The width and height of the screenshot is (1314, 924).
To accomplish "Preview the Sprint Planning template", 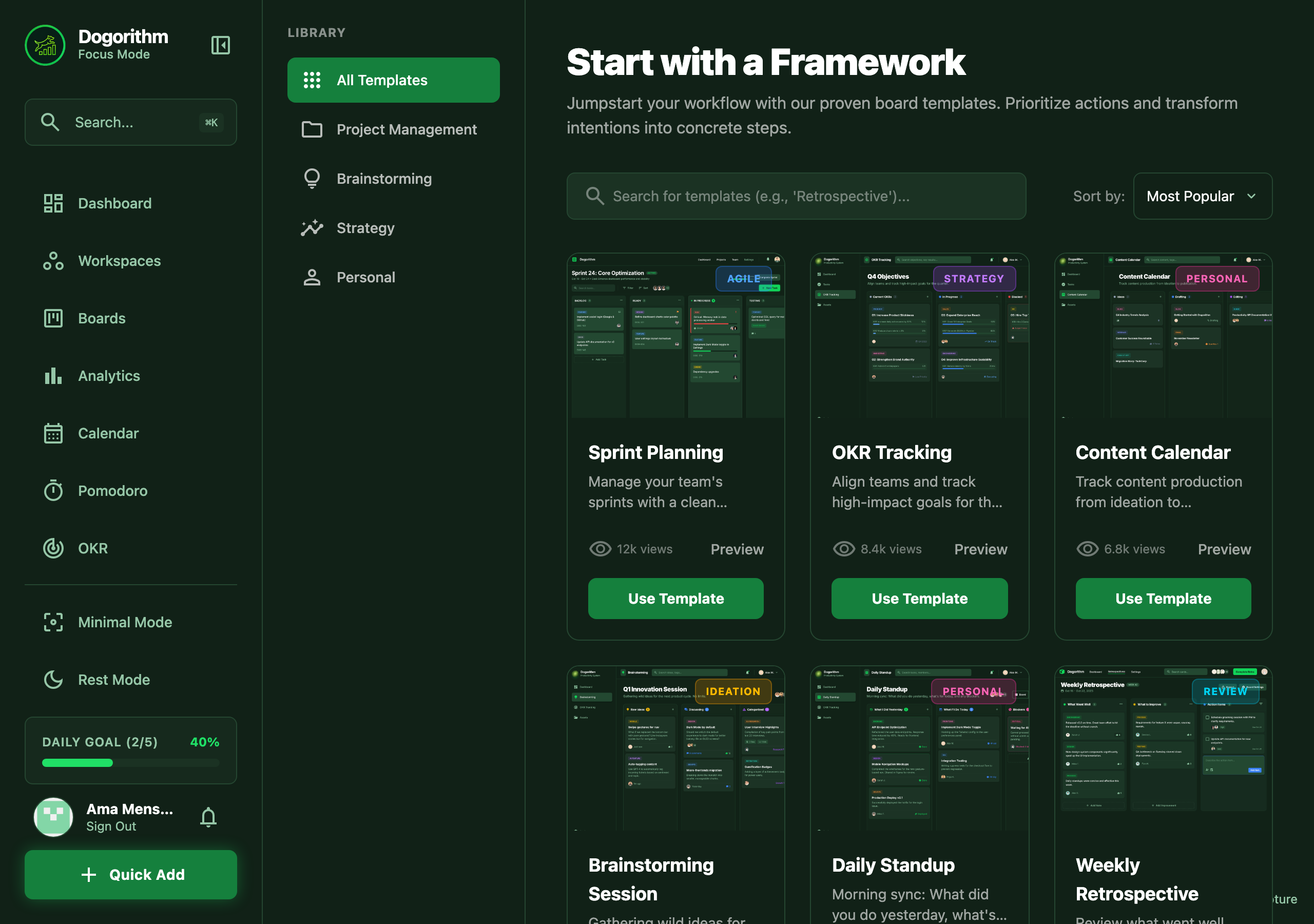I will [737, 549].
